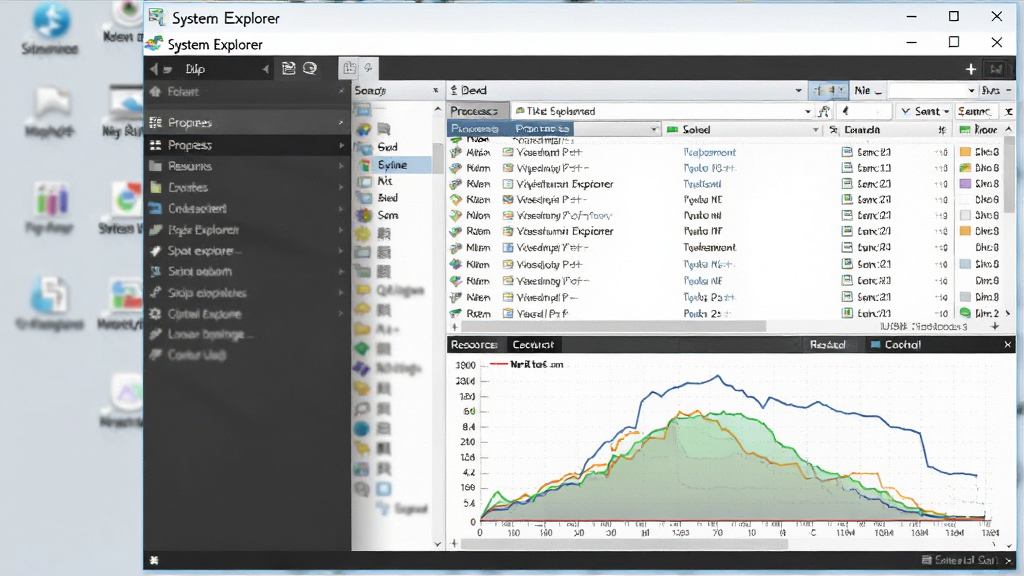
Task: Click the plus icon at the dark toolbar's right end
Action: point(970,69)
